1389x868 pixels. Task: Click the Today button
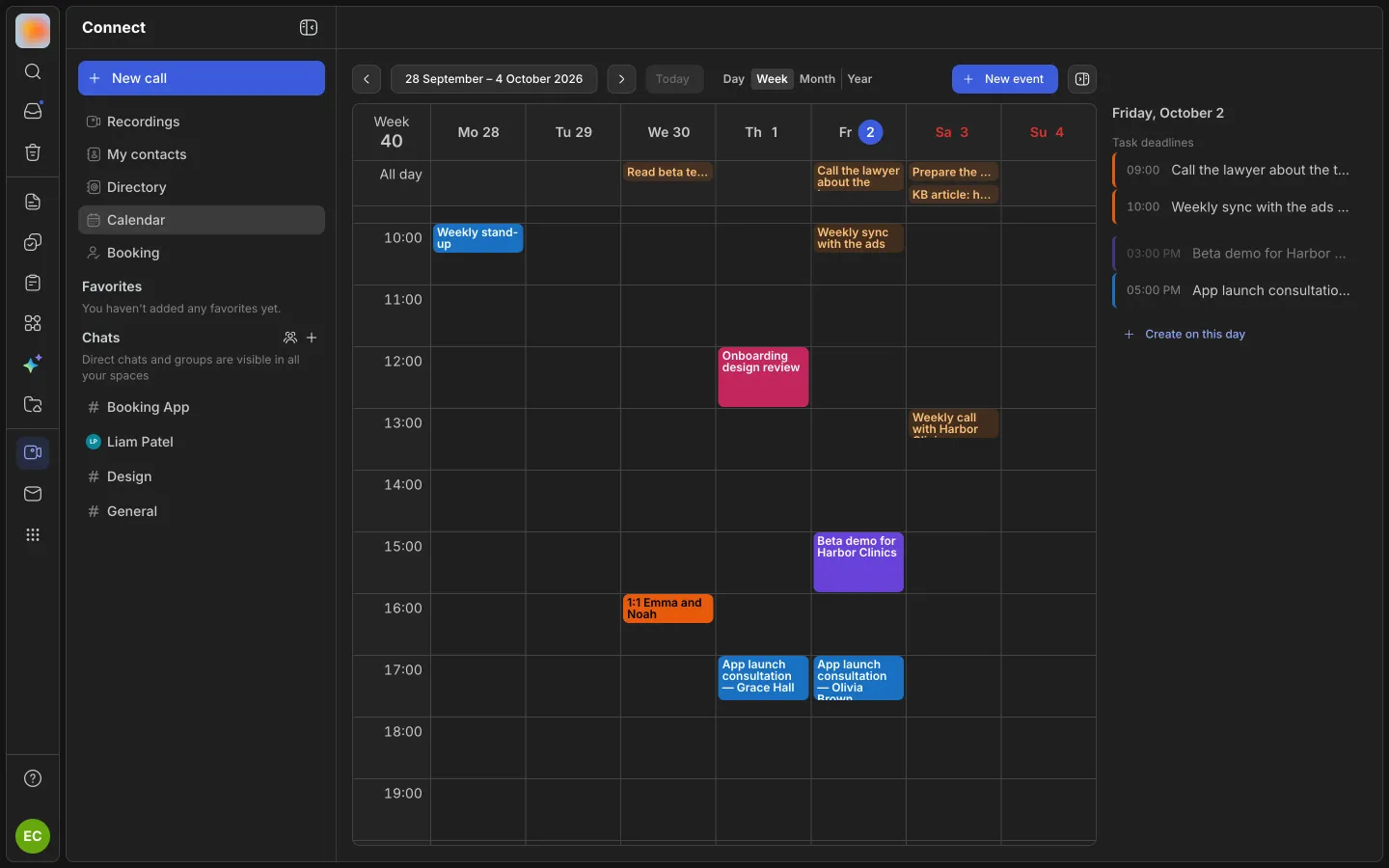point(672,79)
